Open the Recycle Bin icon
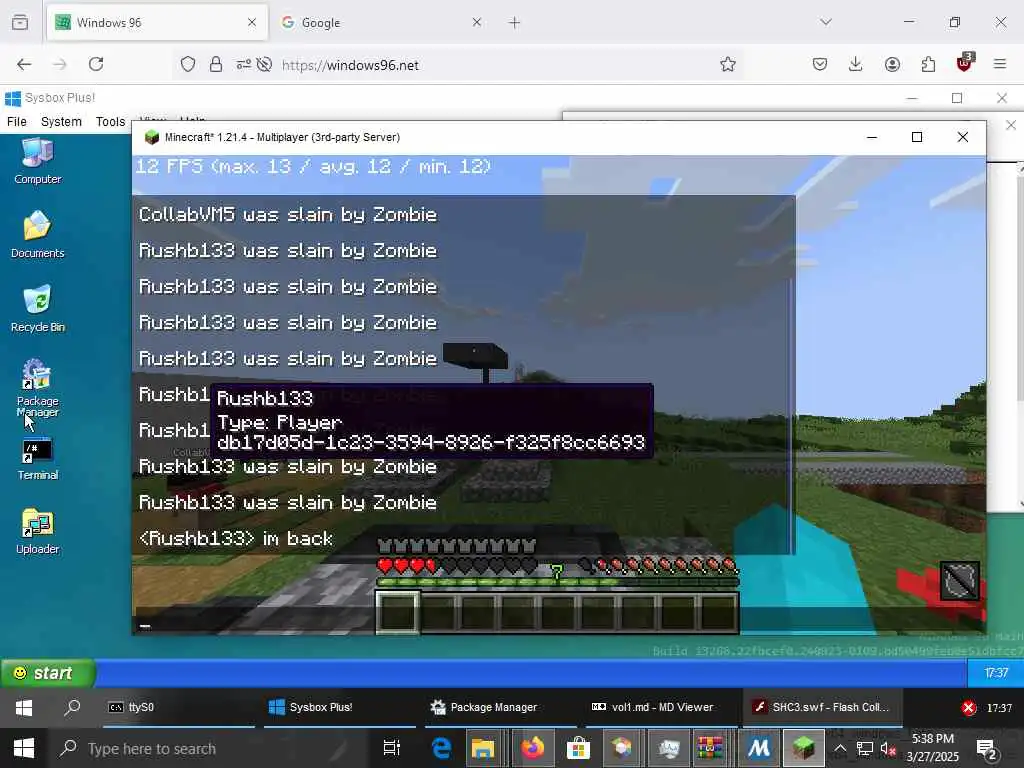The image size is (1024, 768). pyautogui.click(x=37, y=308)
